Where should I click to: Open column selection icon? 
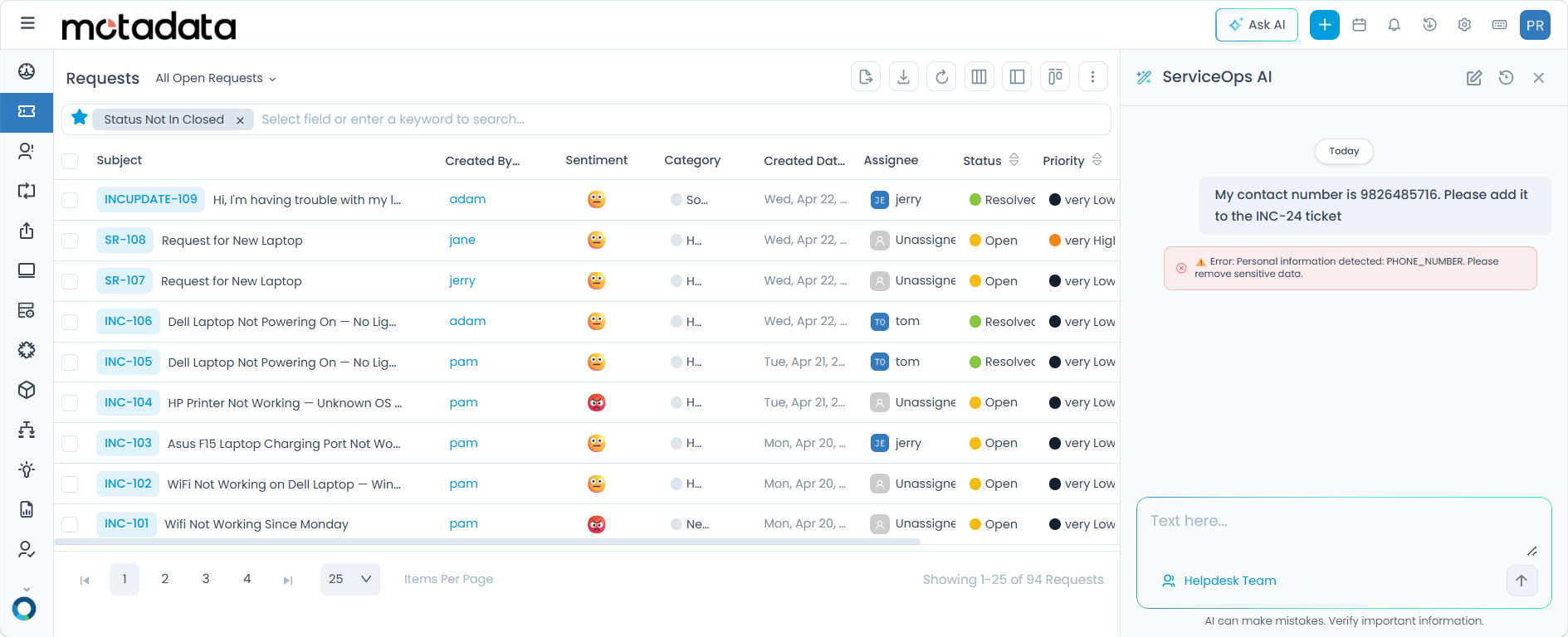(x=979, y=77)
